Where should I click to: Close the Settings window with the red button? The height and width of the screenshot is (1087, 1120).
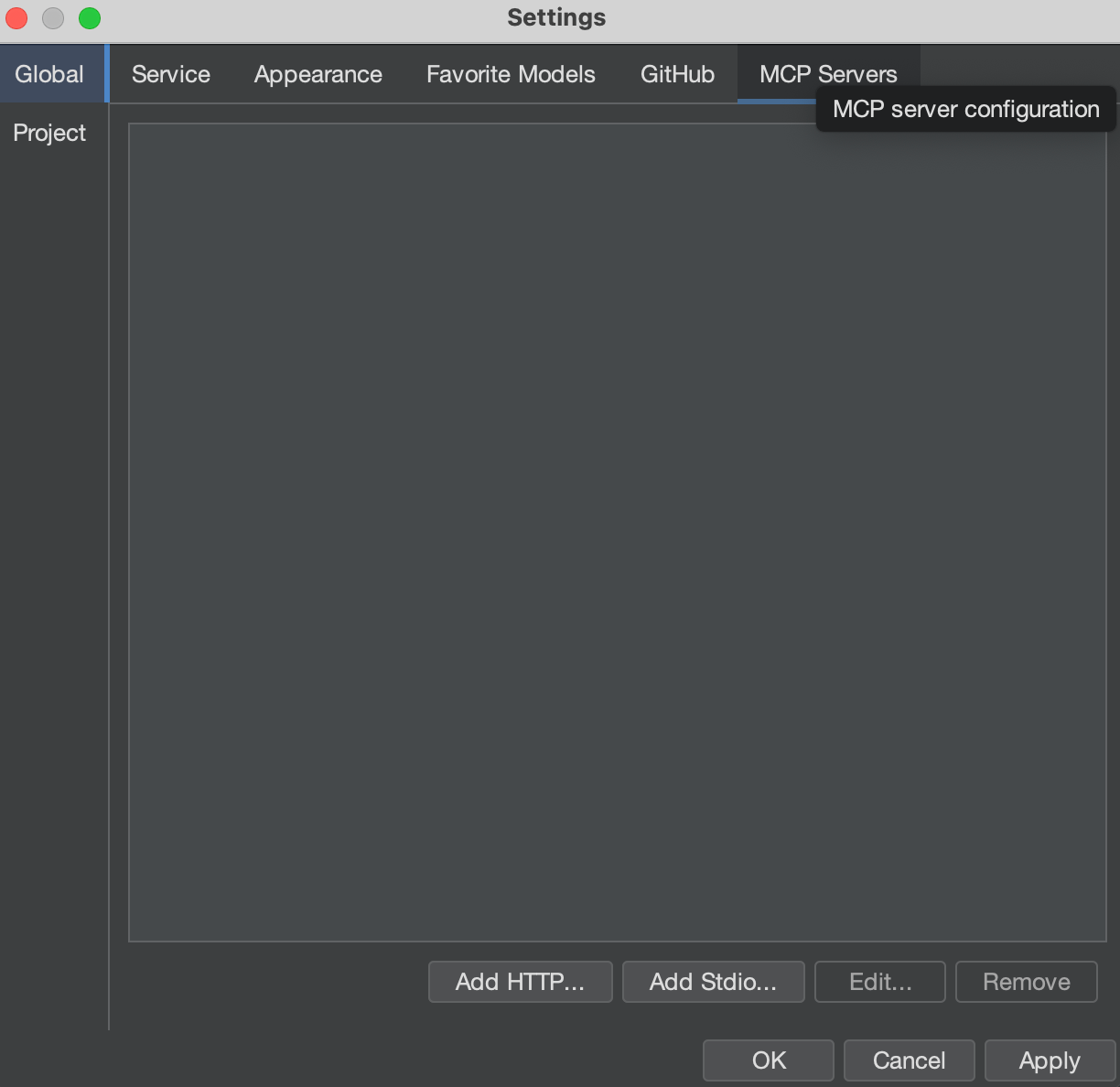(16, 17)
